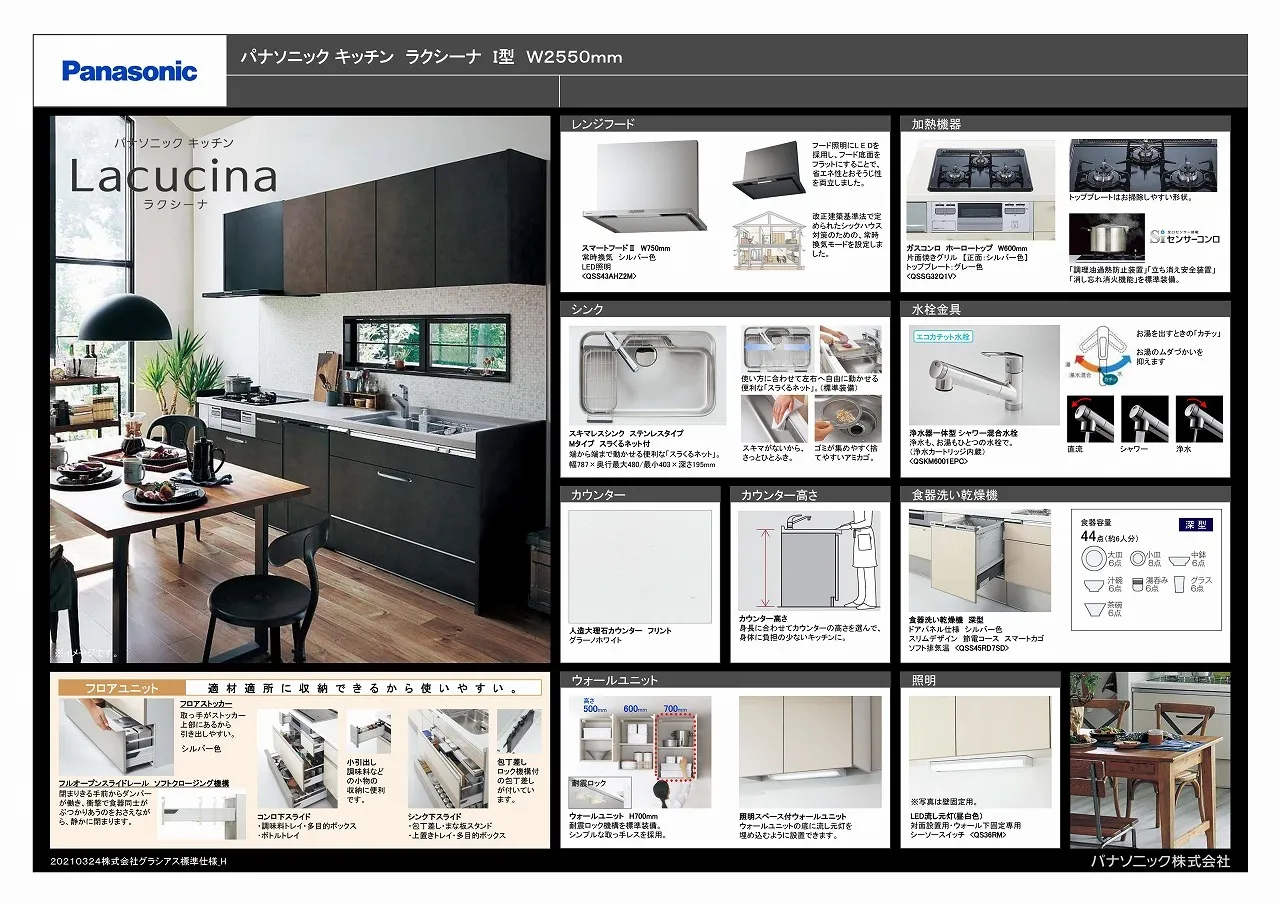This screenshot has width=1280, height=904.
Task: Open the dishwasher product image
Action: [x=979, y=560]
